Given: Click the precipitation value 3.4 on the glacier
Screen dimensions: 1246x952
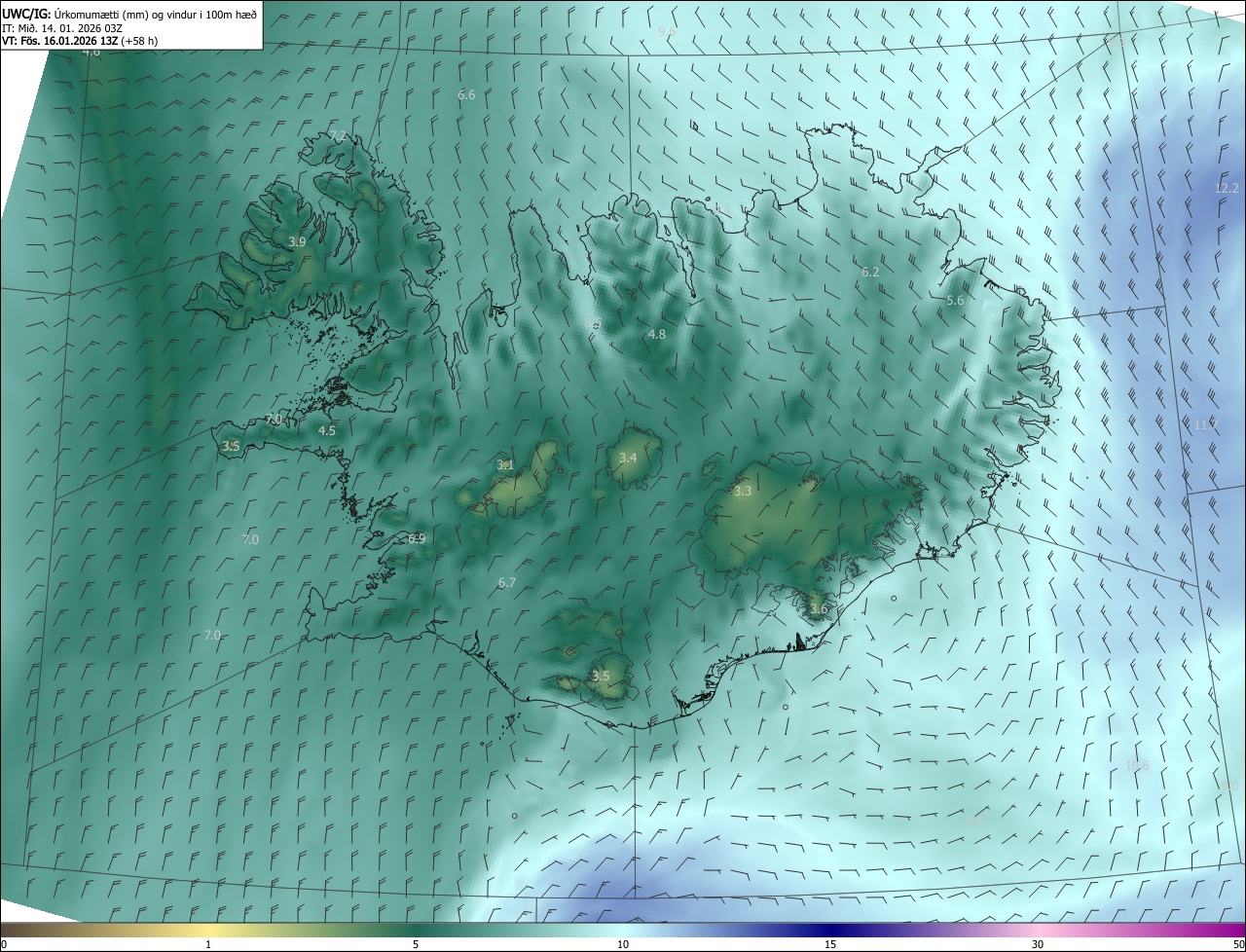Looking at the screenshot, I should tap(628, 458).
